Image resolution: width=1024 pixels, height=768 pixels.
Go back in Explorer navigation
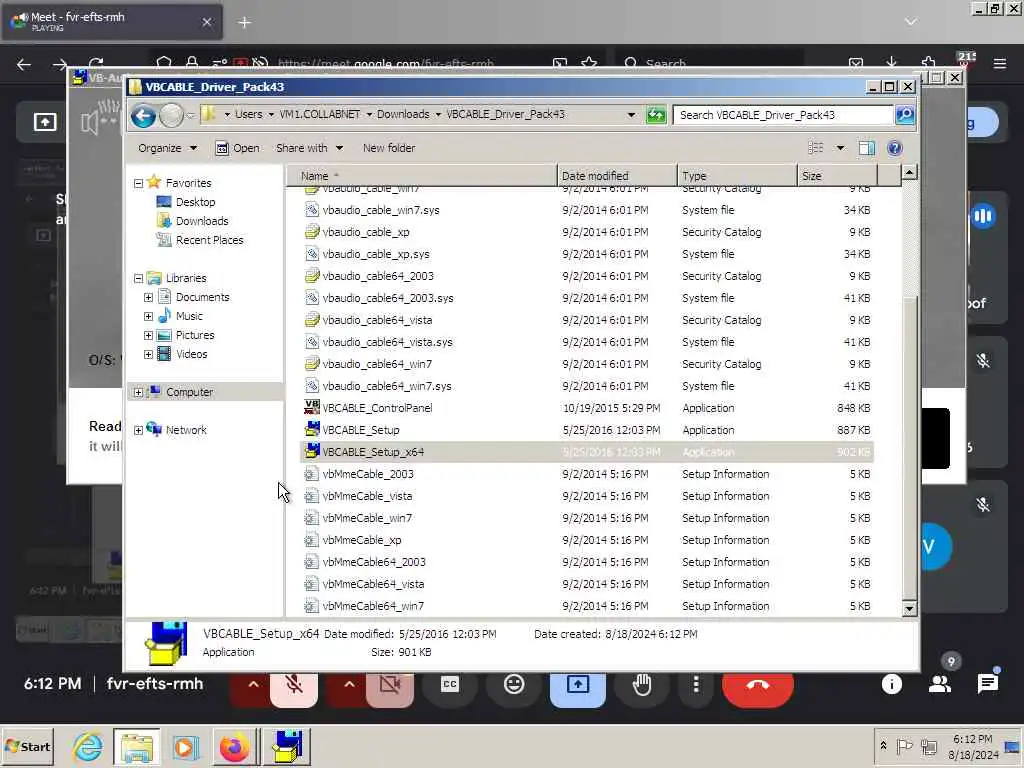point(143,116)
